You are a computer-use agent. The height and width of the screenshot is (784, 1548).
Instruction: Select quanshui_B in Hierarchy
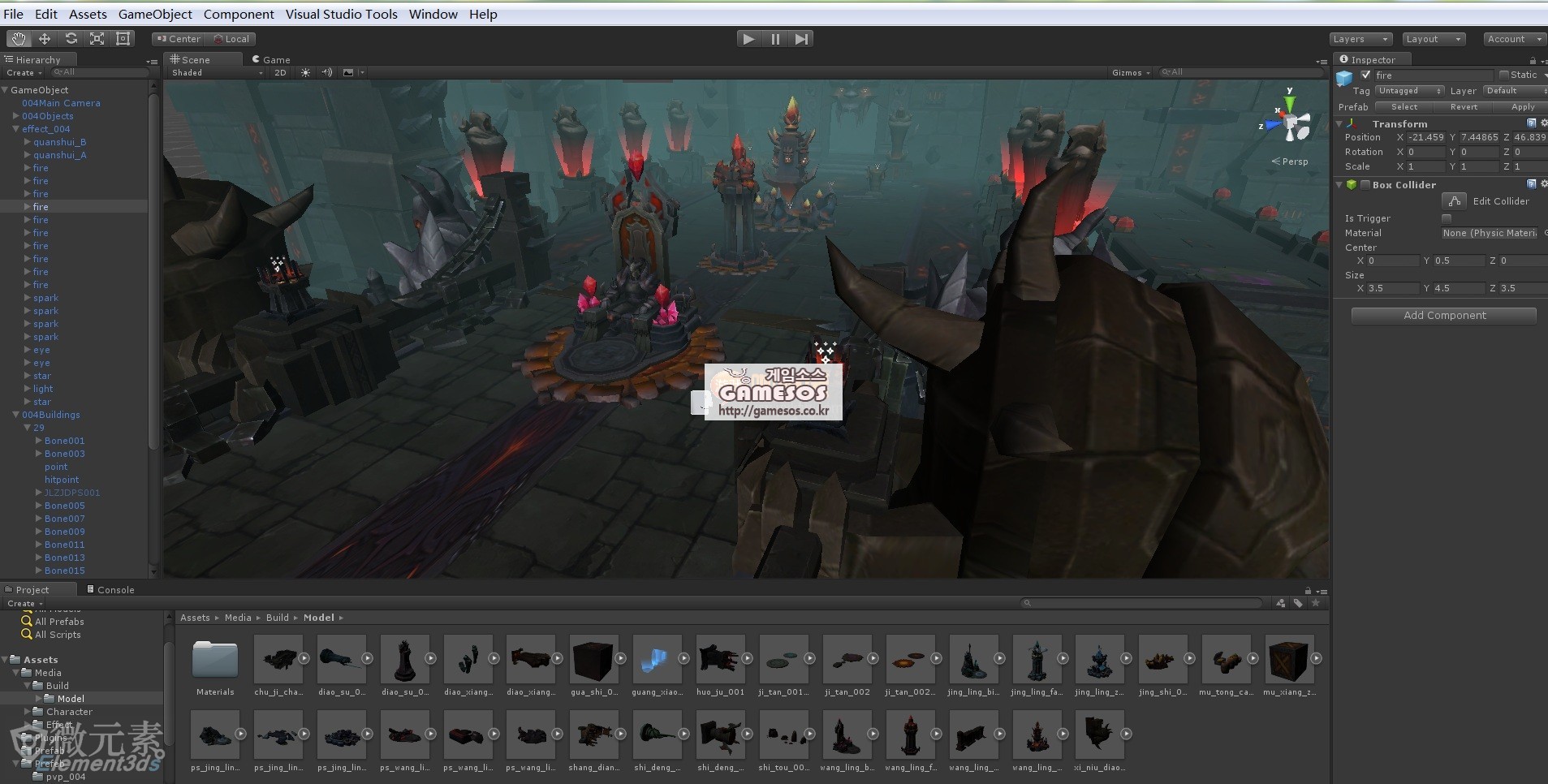tap(59, 142)
